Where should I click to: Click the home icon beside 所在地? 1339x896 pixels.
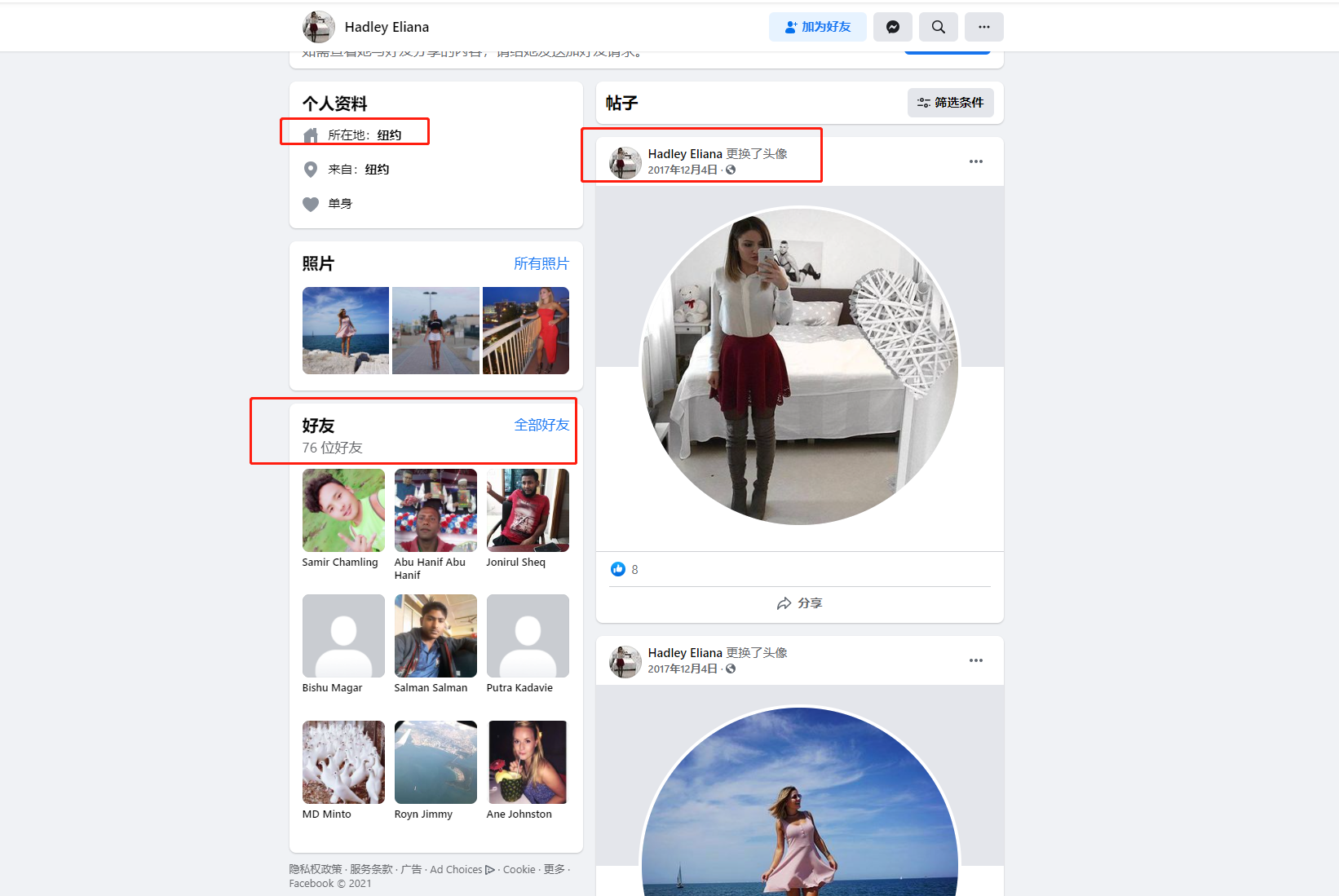pos(311,135)
